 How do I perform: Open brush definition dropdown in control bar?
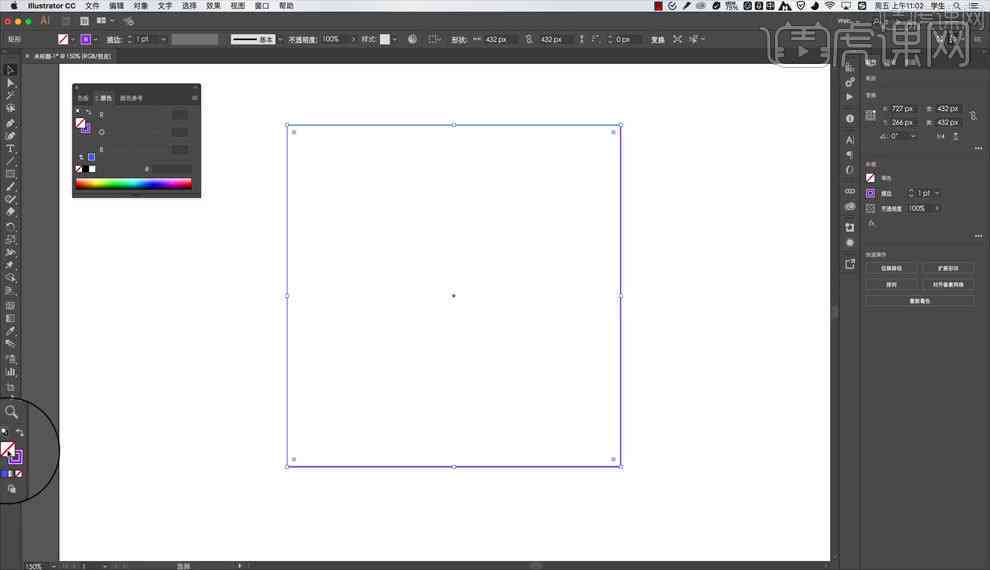(280, 39)
